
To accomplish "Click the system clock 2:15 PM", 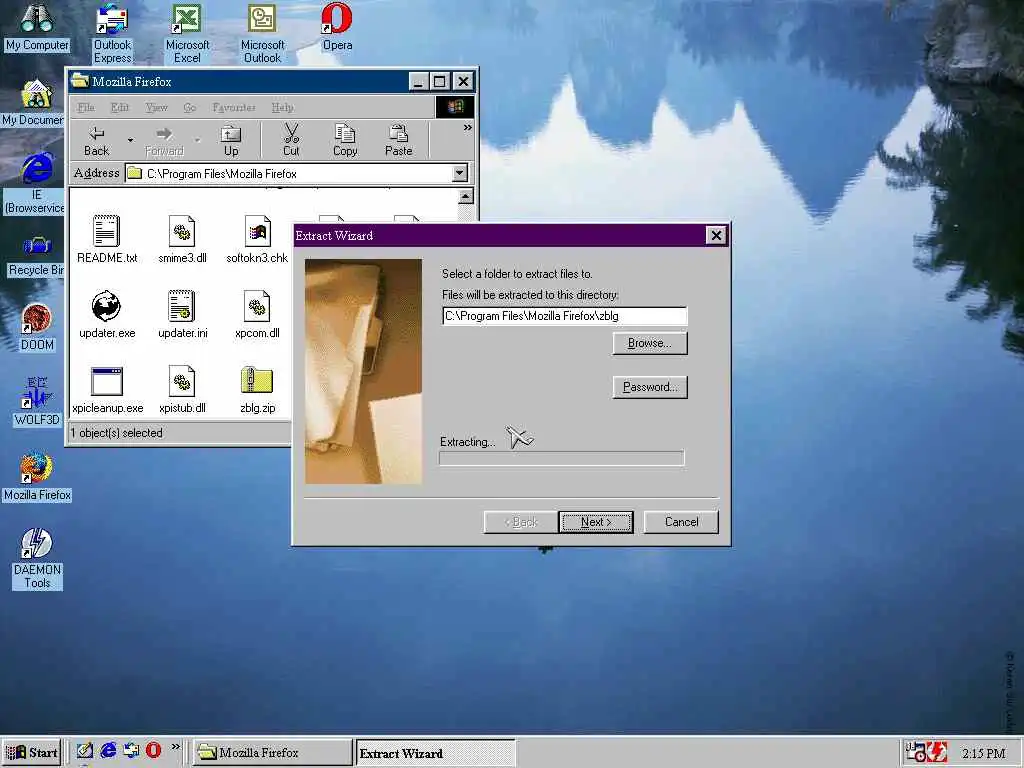I will [984, 753].
